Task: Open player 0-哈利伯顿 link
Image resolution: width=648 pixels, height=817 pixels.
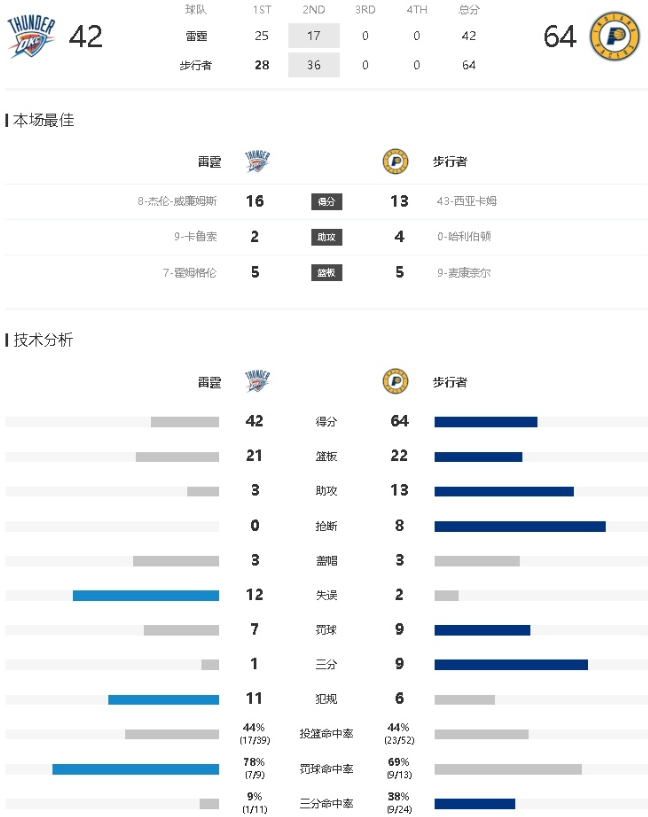Action: tap(464, 237)
